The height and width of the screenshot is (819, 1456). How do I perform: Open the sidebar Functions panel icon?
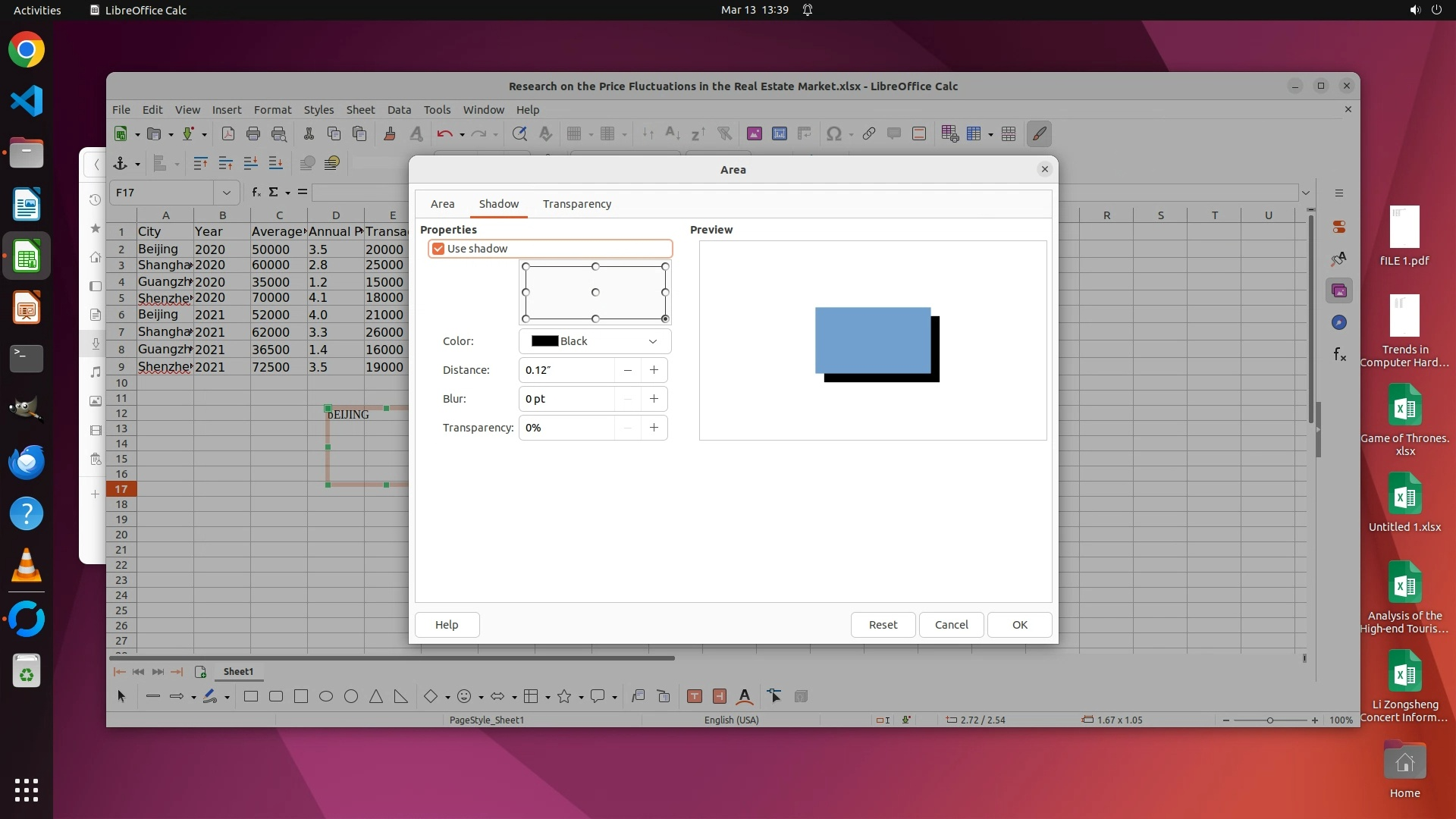coord(1339,354)
